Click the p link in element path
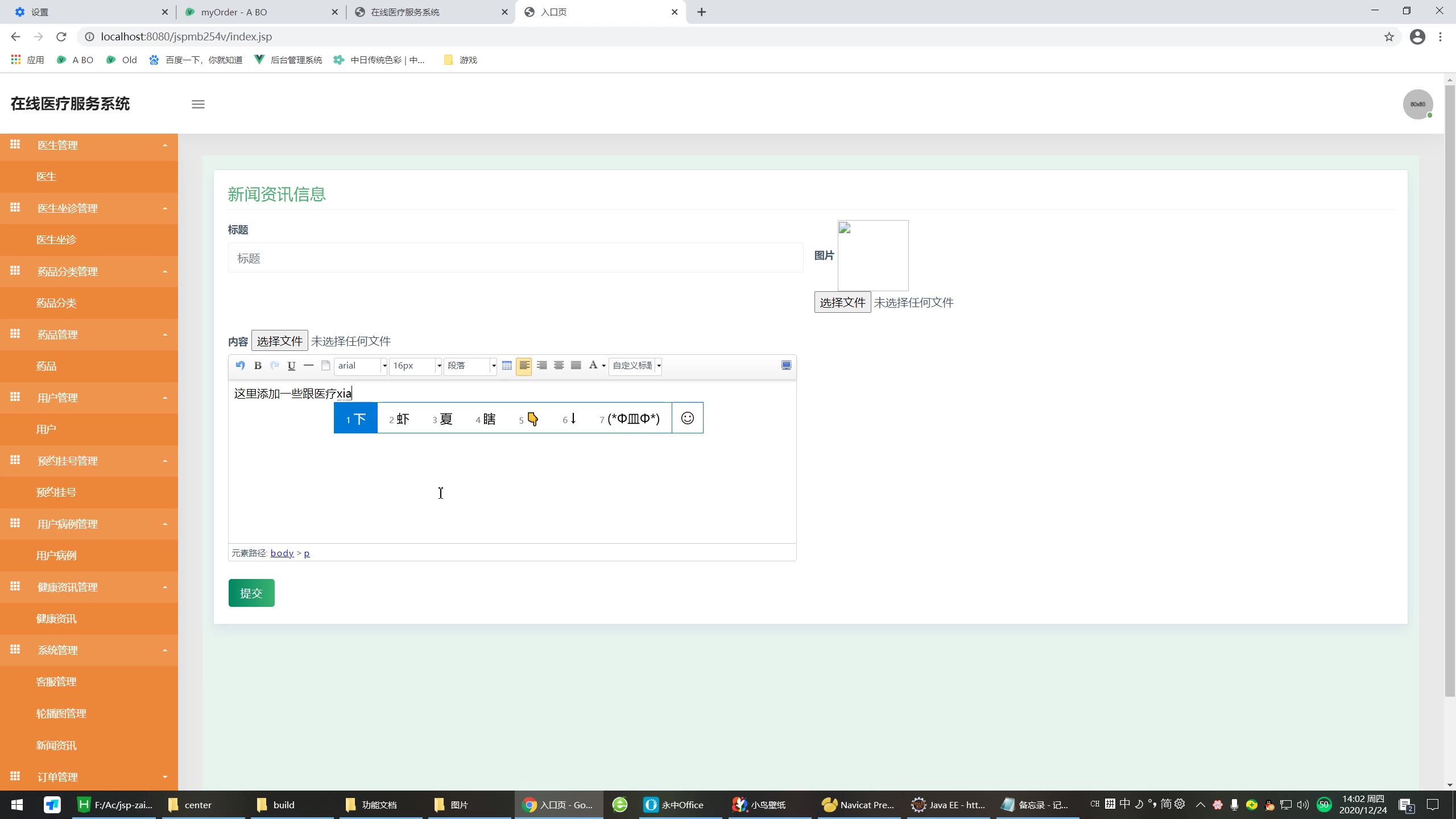Screen dimensions: 1456x819 [307, 553]
